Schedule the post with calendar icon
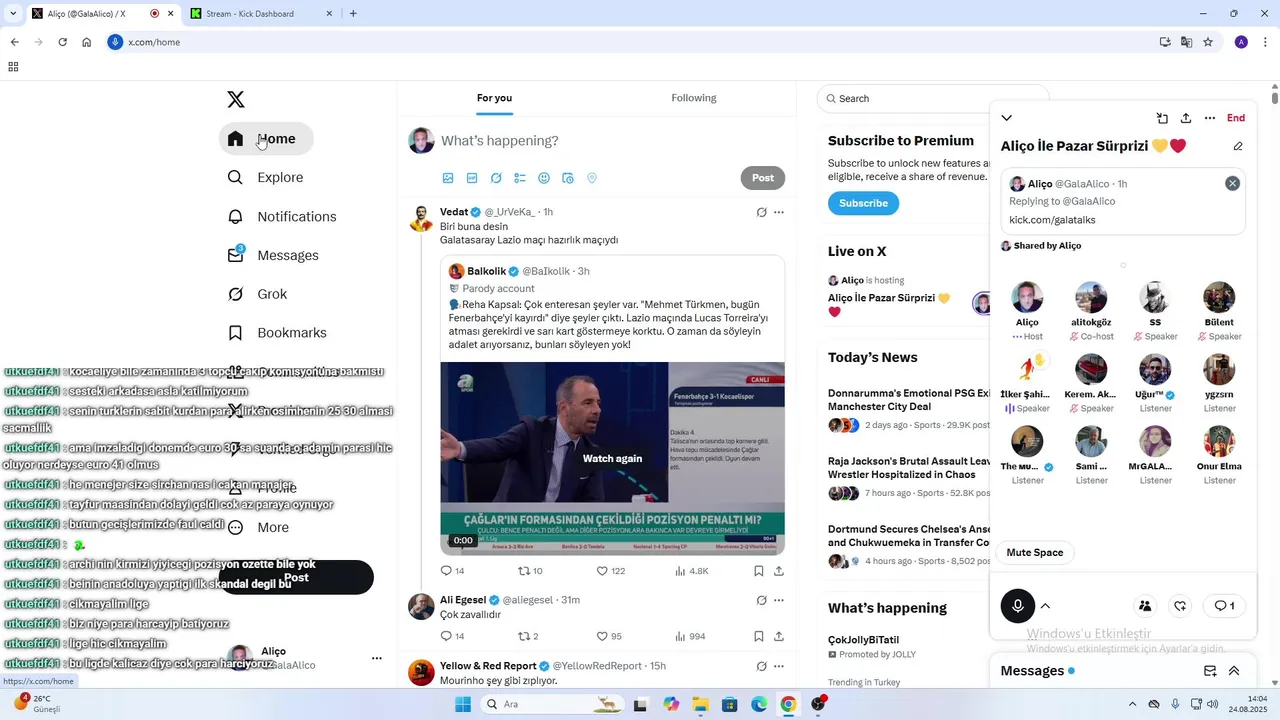Screen dimensions: 1280x720 (568, 178)
